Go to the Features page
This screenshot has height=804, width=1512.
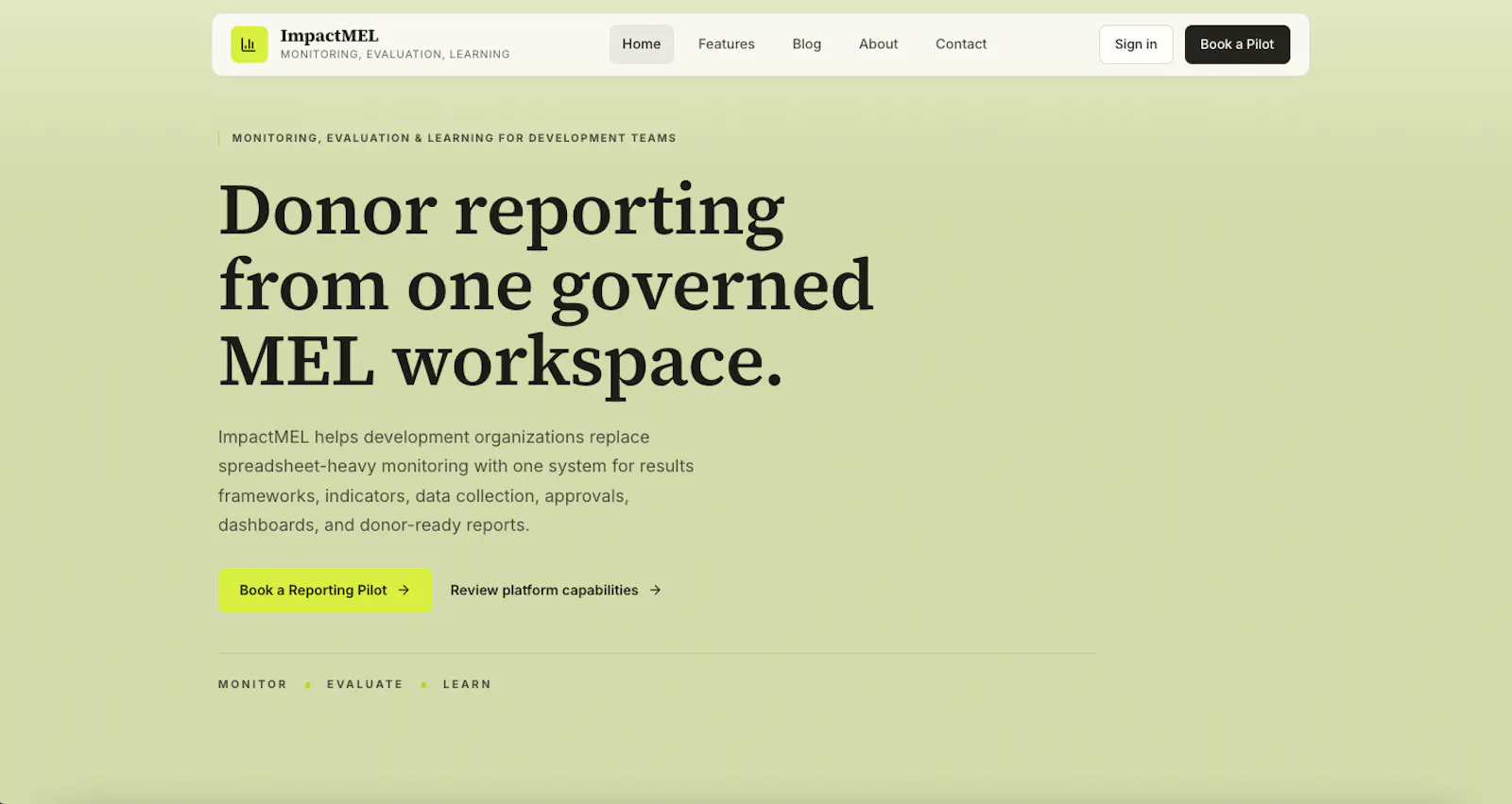(x=727, y=44)
